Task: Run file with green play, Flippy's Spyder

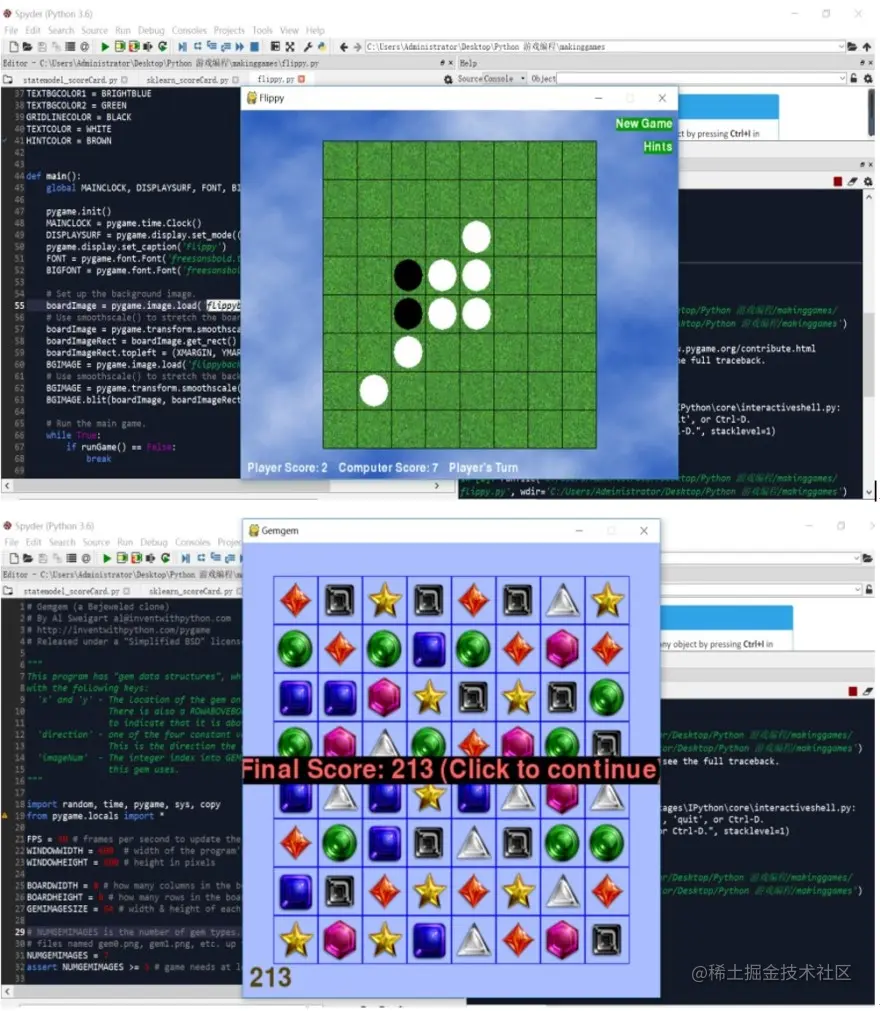Action: click(104, 46)
